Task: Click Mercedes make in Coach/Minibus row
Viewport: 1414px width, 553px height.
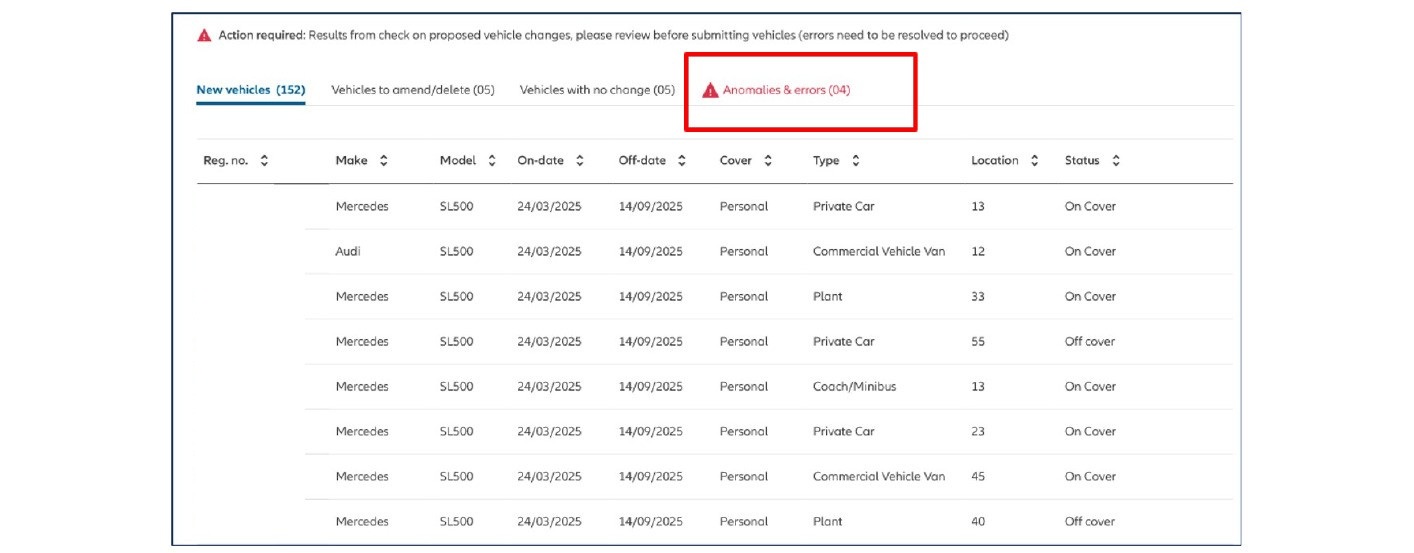Action: 362,387
